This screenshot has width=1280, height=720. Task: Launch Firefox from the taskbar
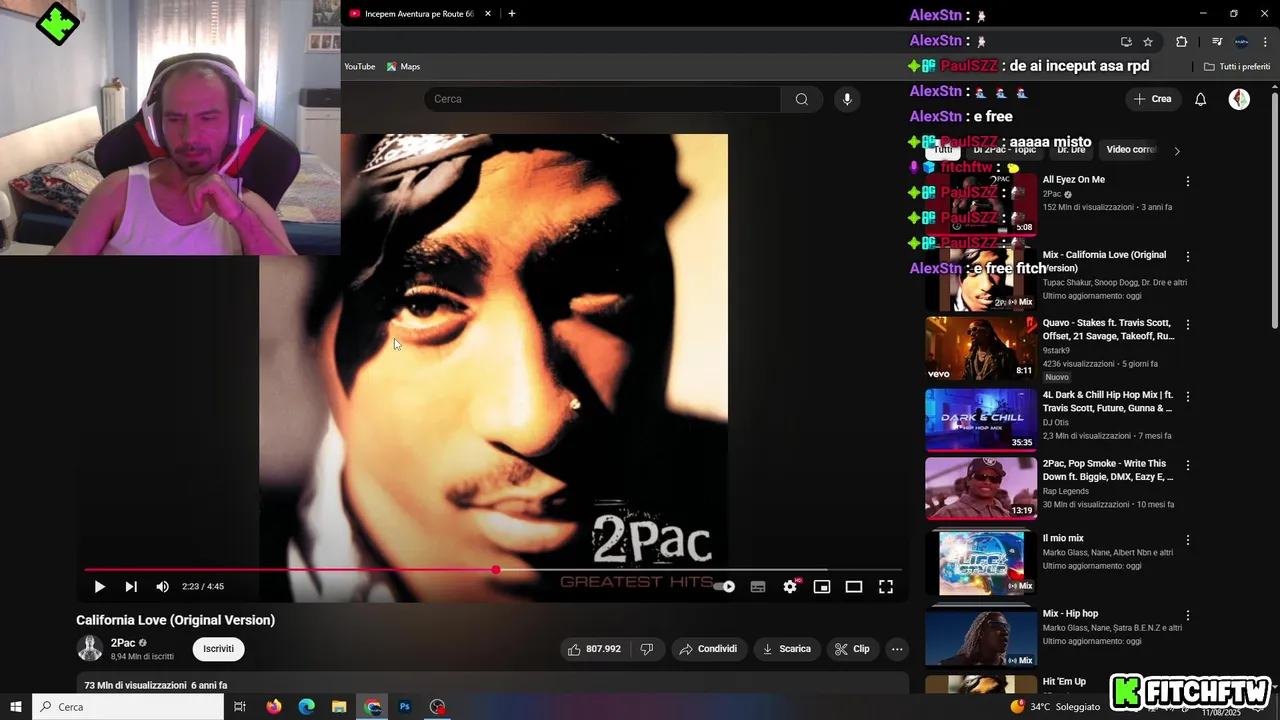274,707
